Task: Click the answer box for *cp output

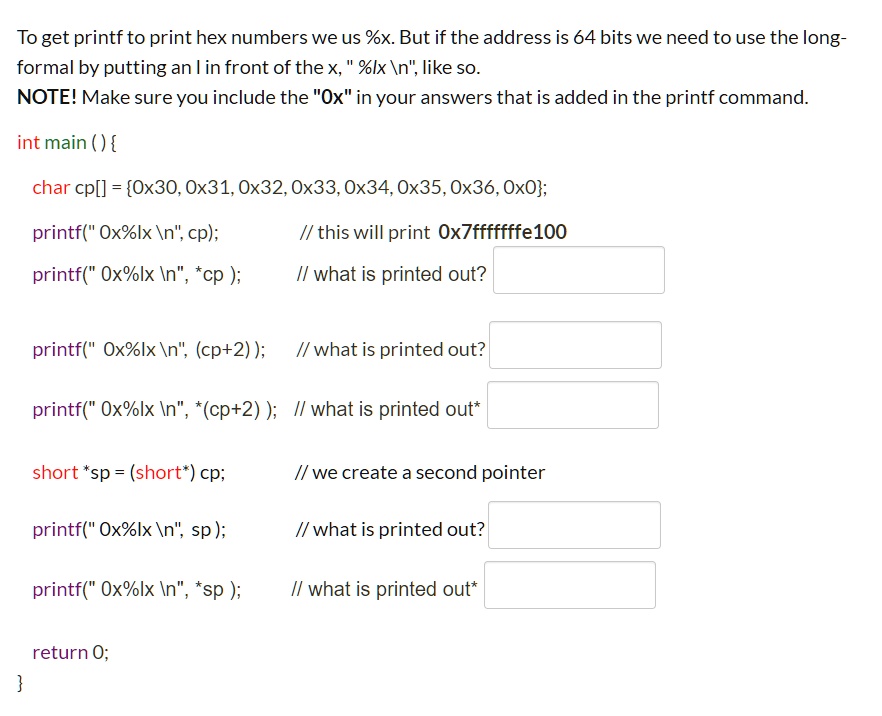Action: [578, 270]
